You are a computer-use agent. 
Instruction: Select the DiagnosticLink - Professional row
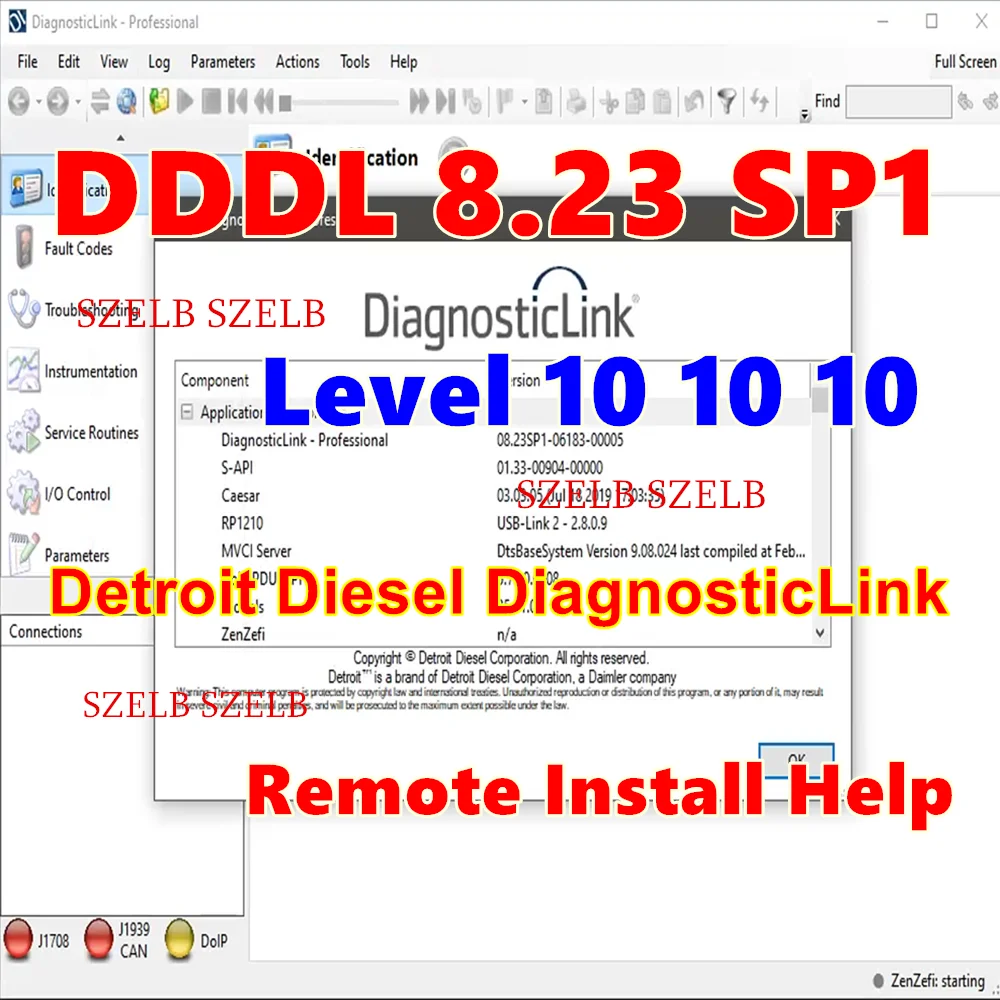(x=492, y=440)
